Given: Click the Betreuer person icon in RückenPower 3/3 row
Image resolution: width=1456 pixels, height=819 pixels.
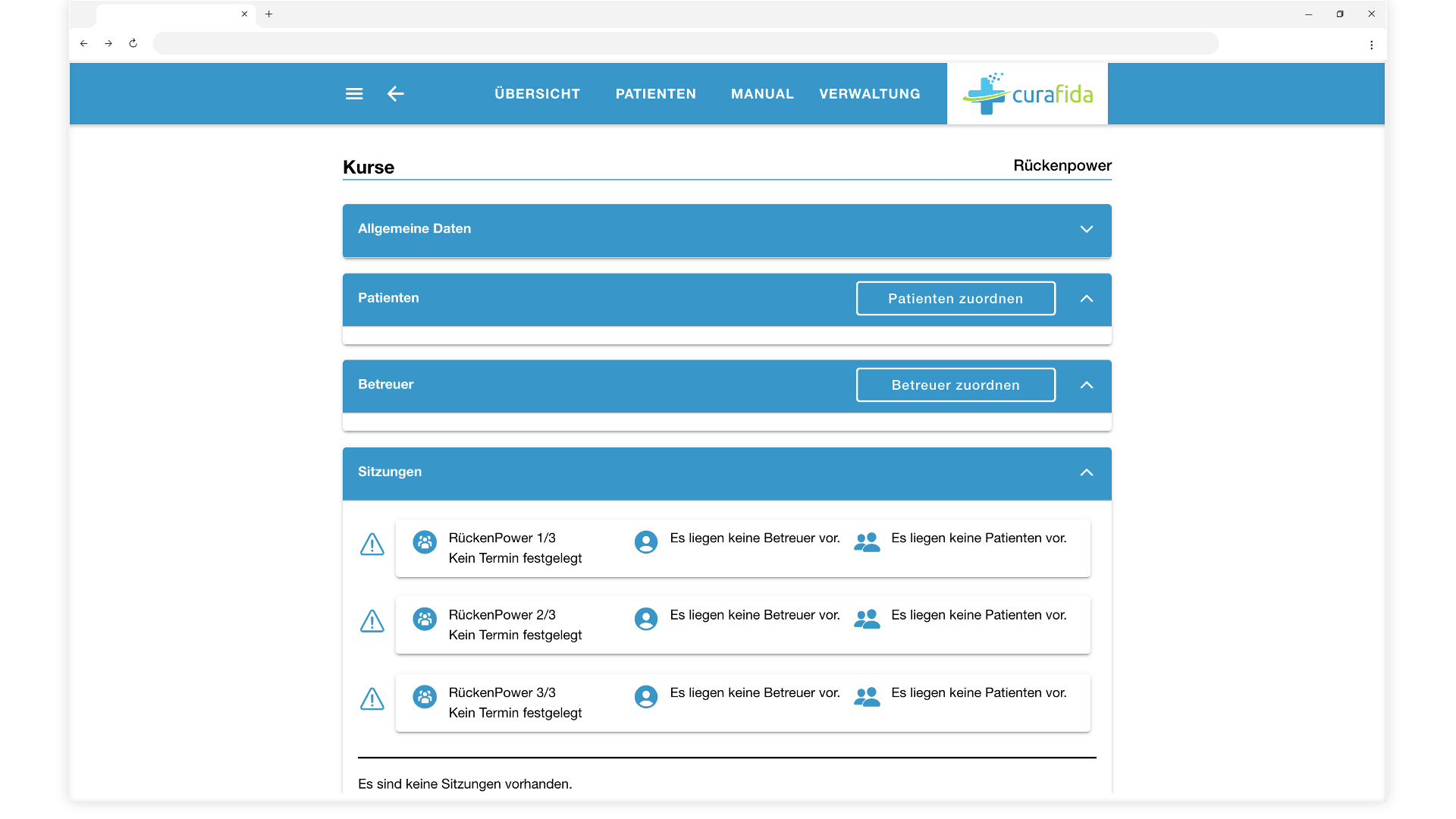Looking at the screenshot, I should pyautogui.click(x=646, y=696).
